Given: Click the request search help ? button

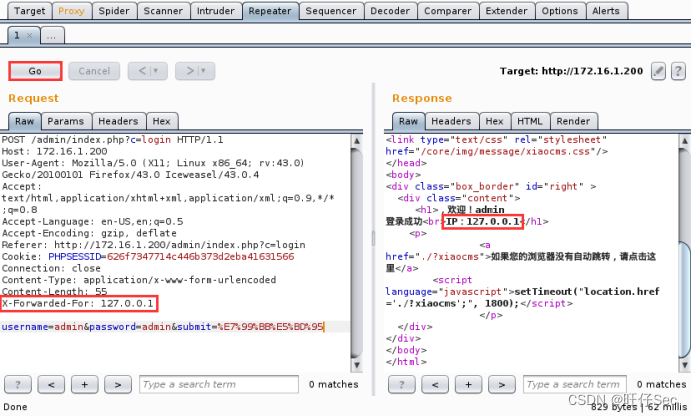Looking at the screenshot, I should tap(18, 385).
